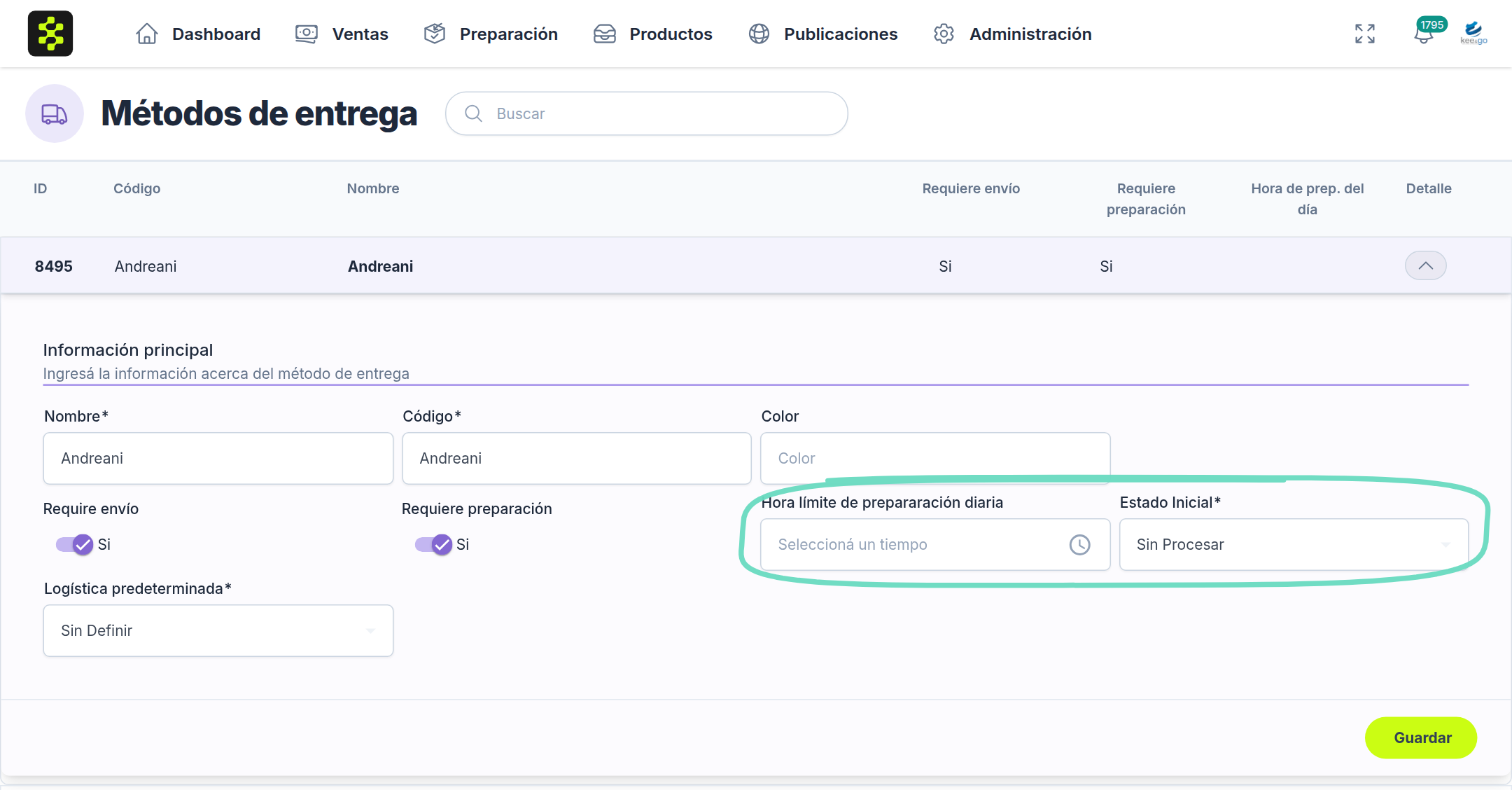Click the Detalle column header
Image resolution: width=1512 pixels, height=790 pixels.
pos(1429,188)
